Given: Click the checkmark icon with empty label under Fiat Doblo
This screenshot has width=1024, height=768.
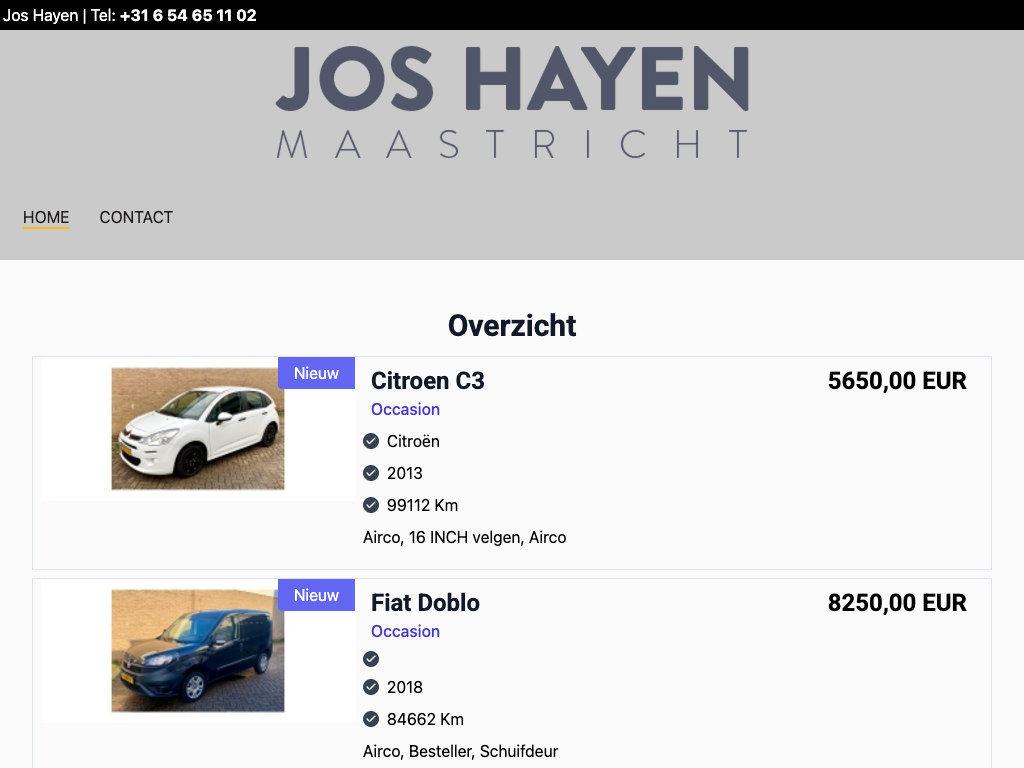Looking at the screenshot, I should point(371,659).
